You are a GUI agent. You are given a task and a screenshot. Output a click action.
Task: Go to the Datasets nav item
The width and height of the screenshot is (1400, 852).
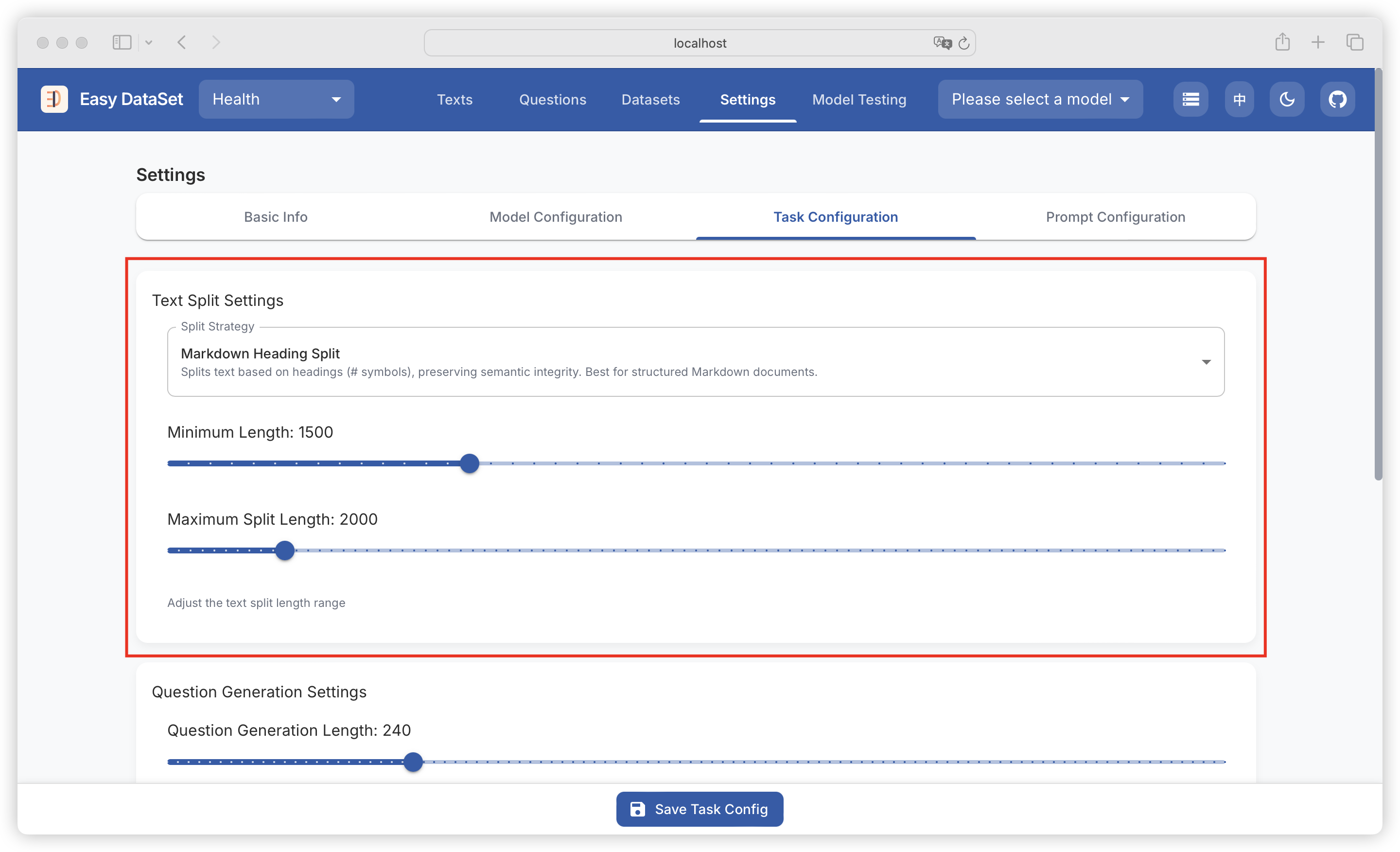click(x=650, y=99)
